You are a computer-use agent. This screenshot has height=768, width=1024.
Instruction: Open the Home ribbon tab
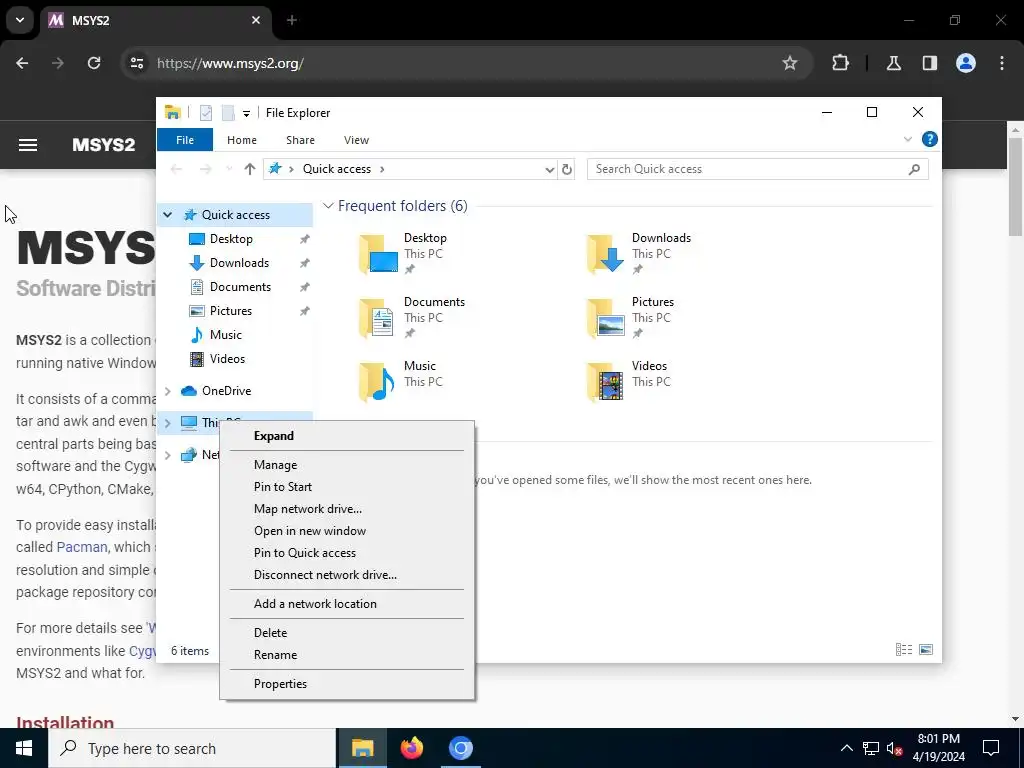(242, 140)
